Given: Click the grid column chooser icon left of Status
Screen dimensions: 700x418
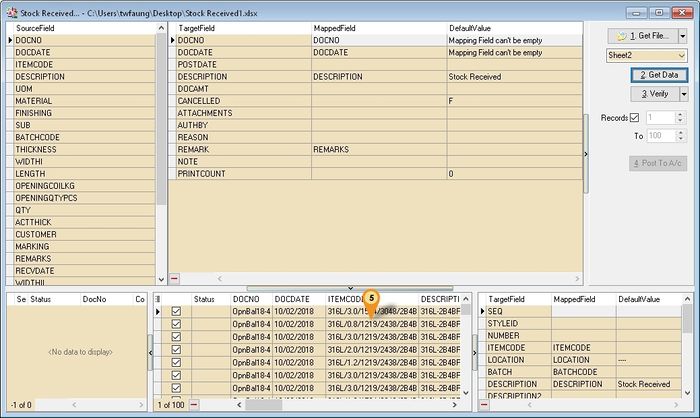Looking at the screenshot, I should (160, 299).
